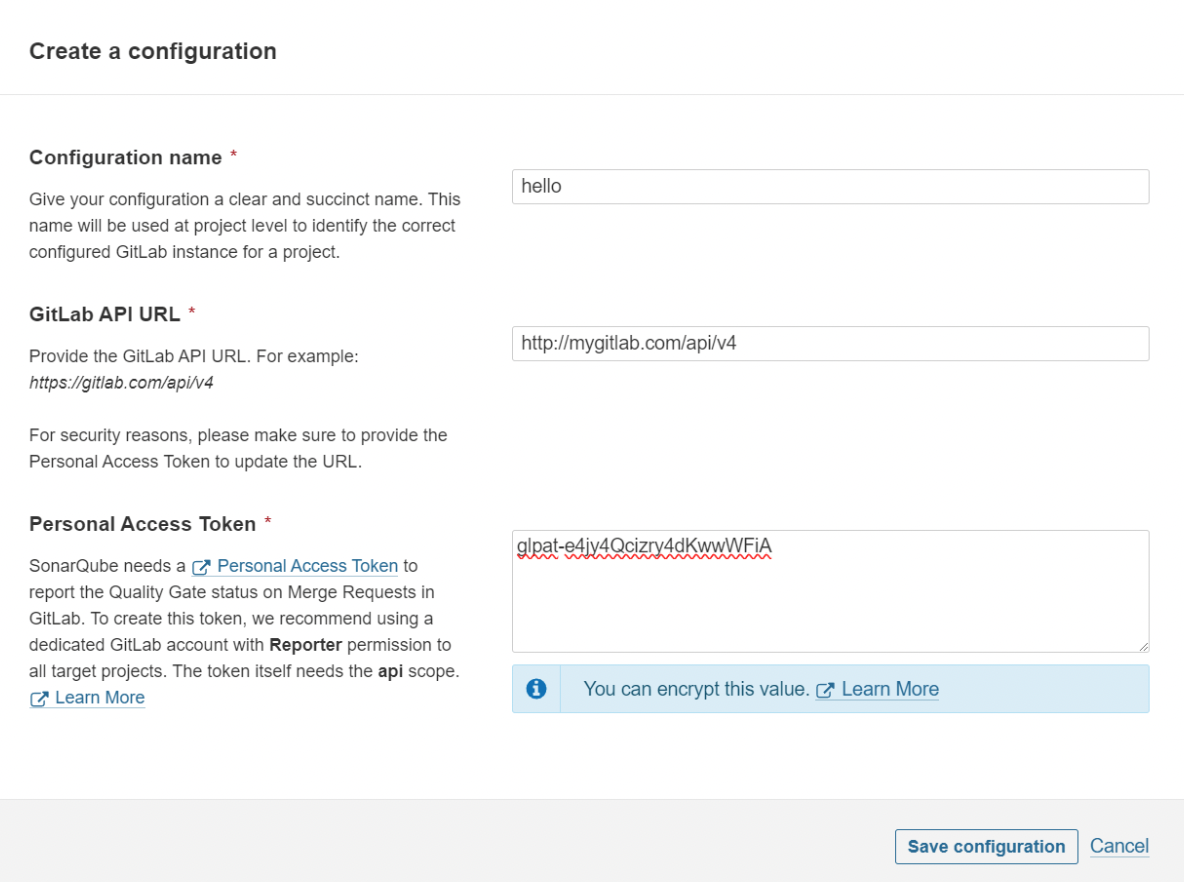Click external-link icon beside the description's Learn More

tap(39, 699)
